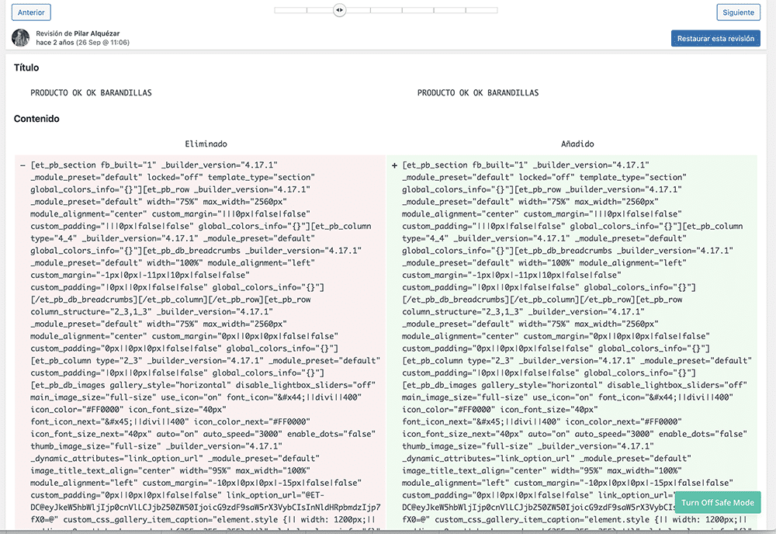Click right title PRODUCTO OK OK BARANDILLAS

tap(477, 93)
